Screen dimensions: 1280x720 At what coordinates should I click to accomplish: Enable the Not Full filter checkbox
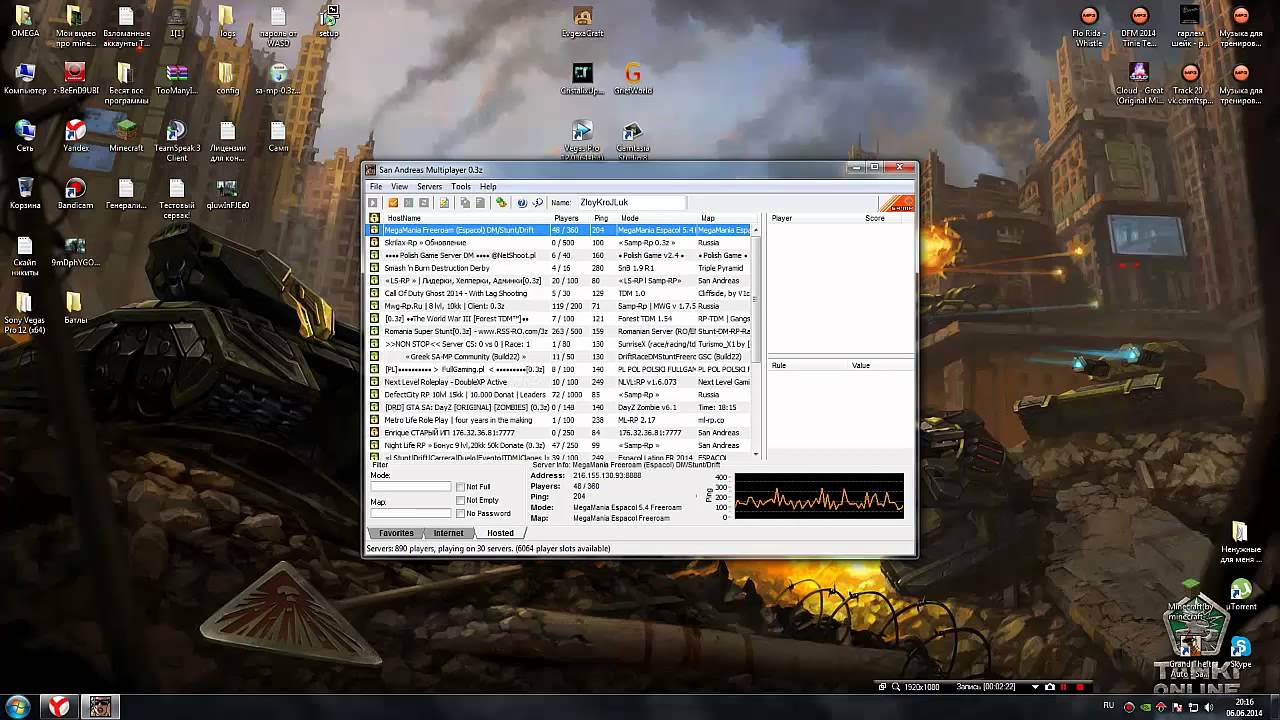460,487
